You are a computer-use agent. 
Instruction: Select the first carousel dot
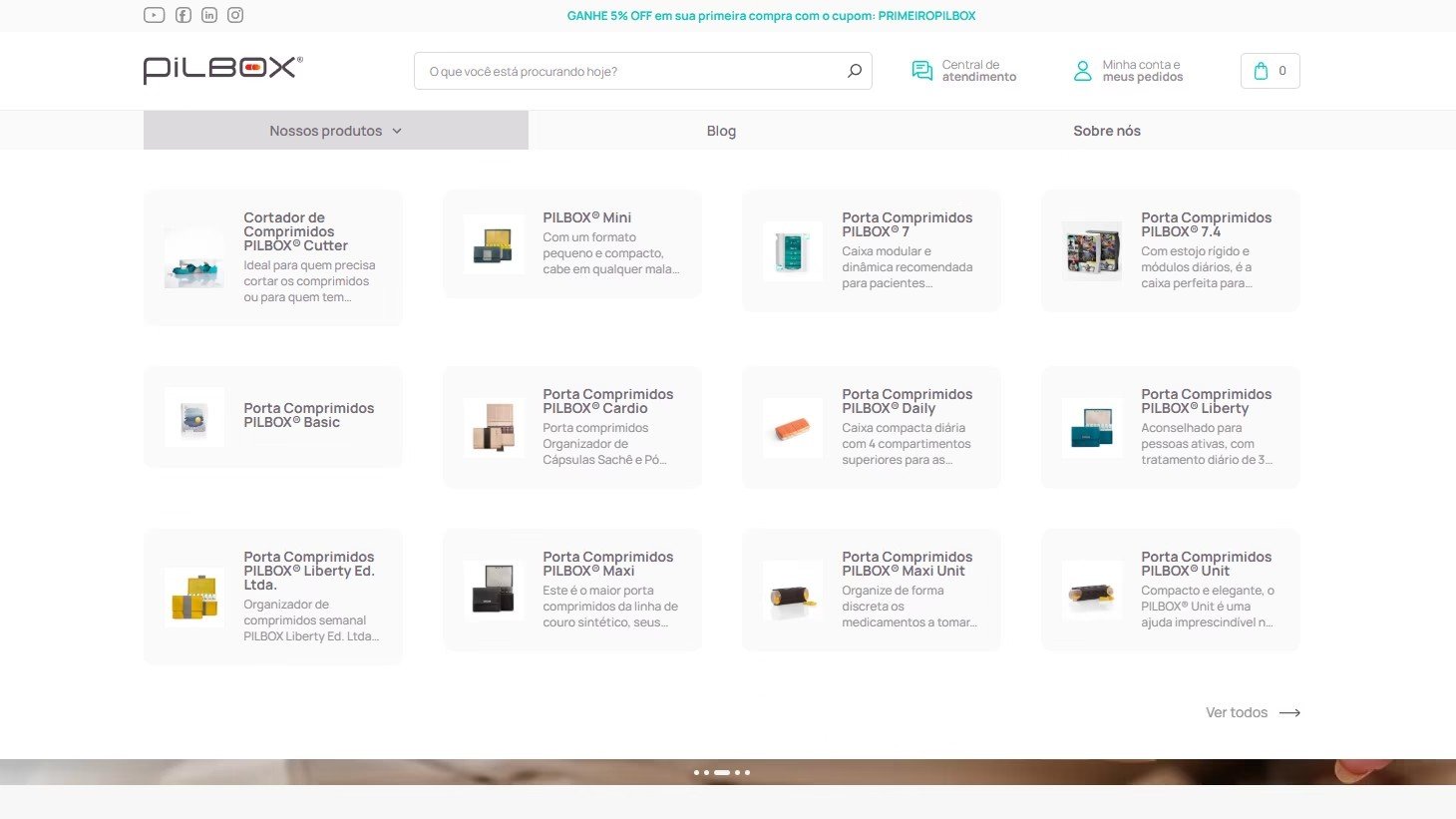(696, 772)
